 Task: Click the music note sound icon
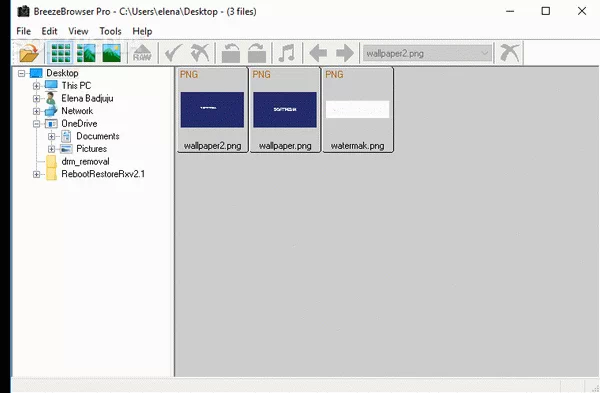pos(287,53)
